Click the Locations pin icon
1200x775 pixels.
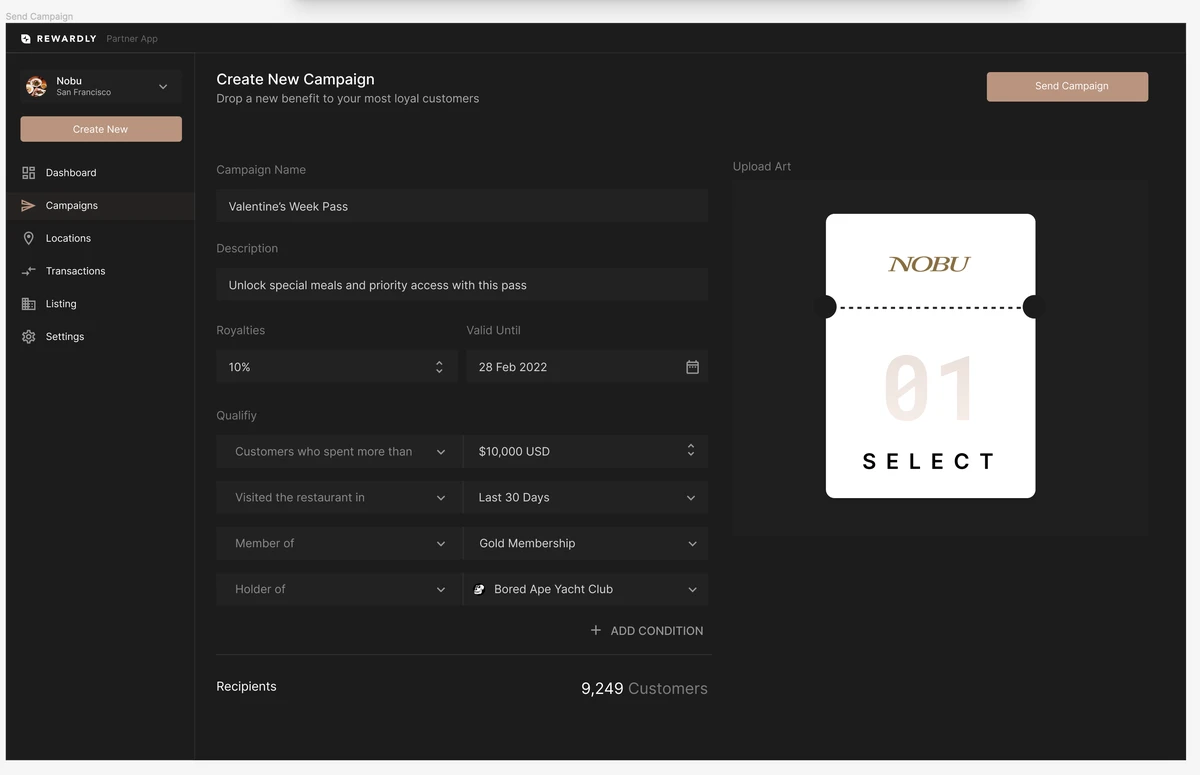(x=28, y=238)
